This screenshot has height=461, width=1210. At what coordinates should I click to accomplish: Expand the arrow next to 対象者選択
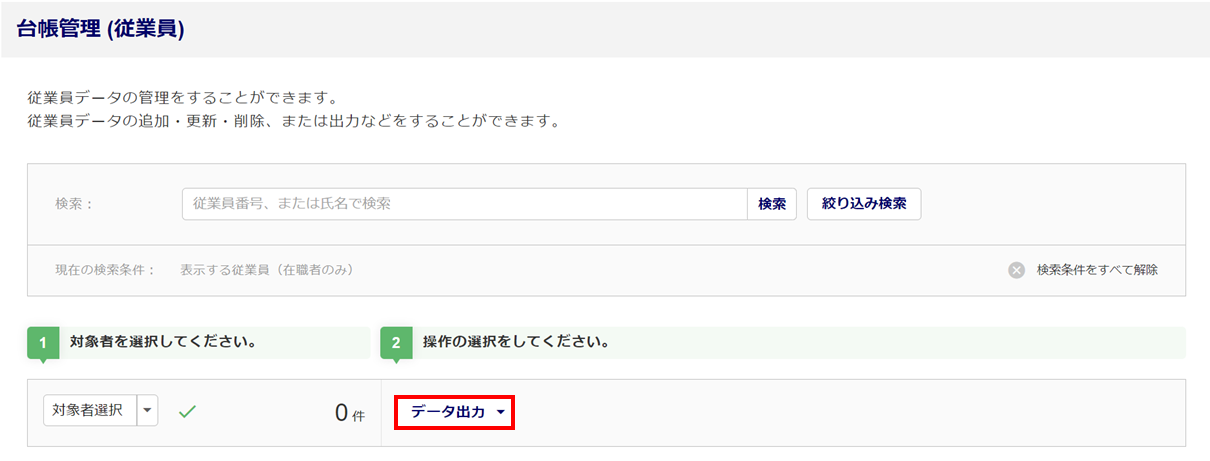(x=148, y=410)
